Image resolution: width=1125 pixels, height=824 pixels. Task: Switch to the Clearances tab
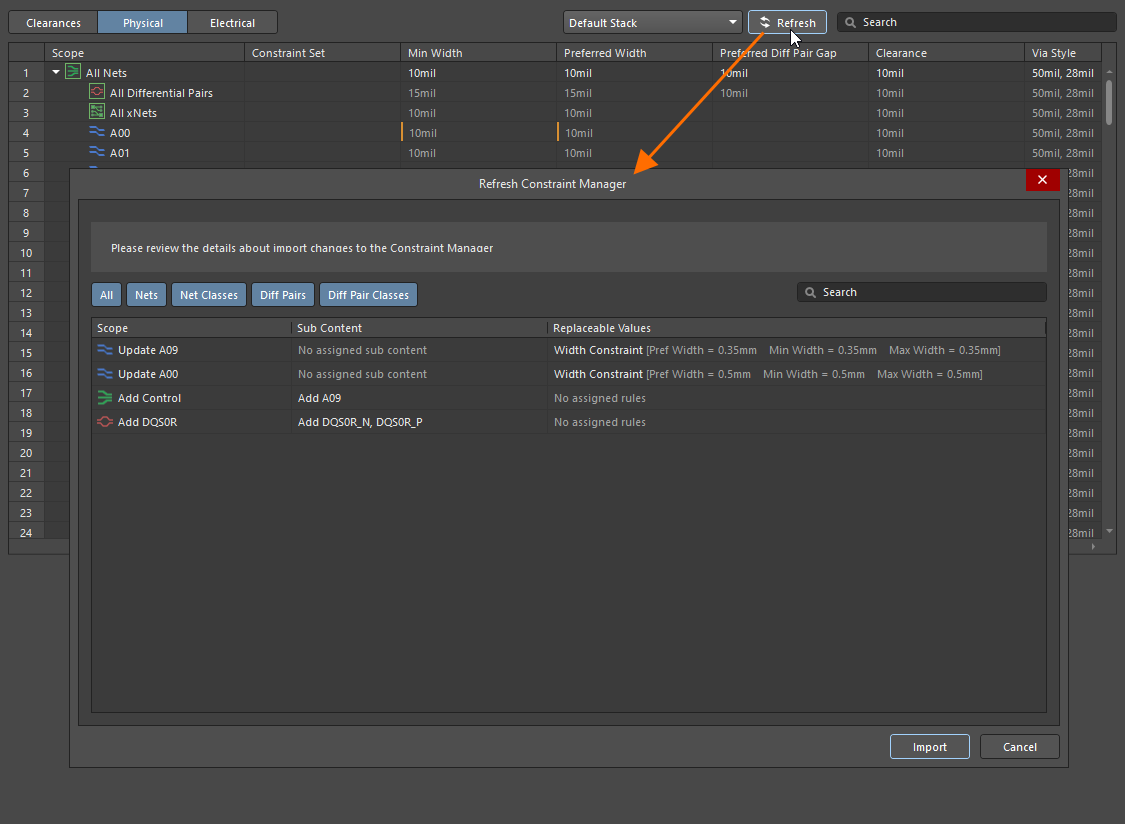53,22
